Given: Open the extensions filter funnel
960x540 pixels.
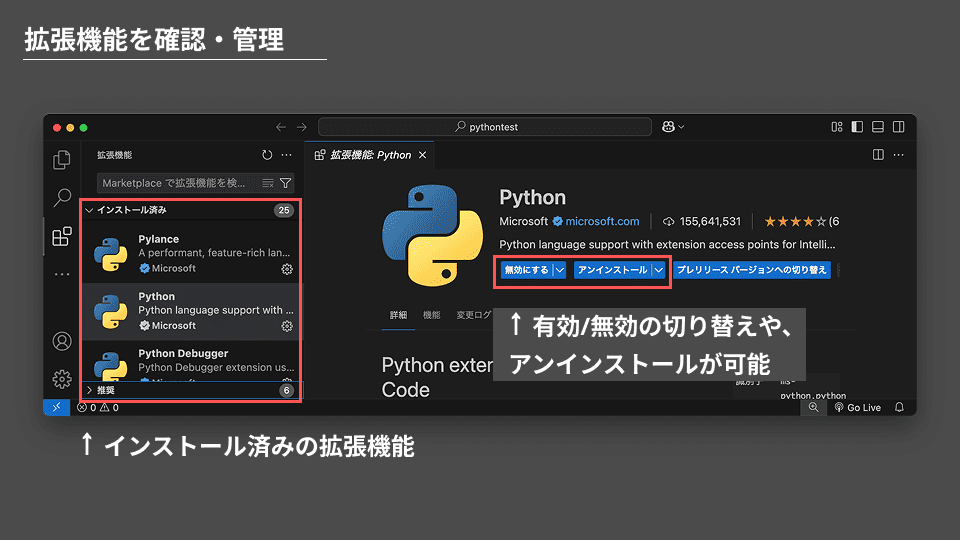Looking at the screenshot, I should pyautogui.click(x=285, y=183).
